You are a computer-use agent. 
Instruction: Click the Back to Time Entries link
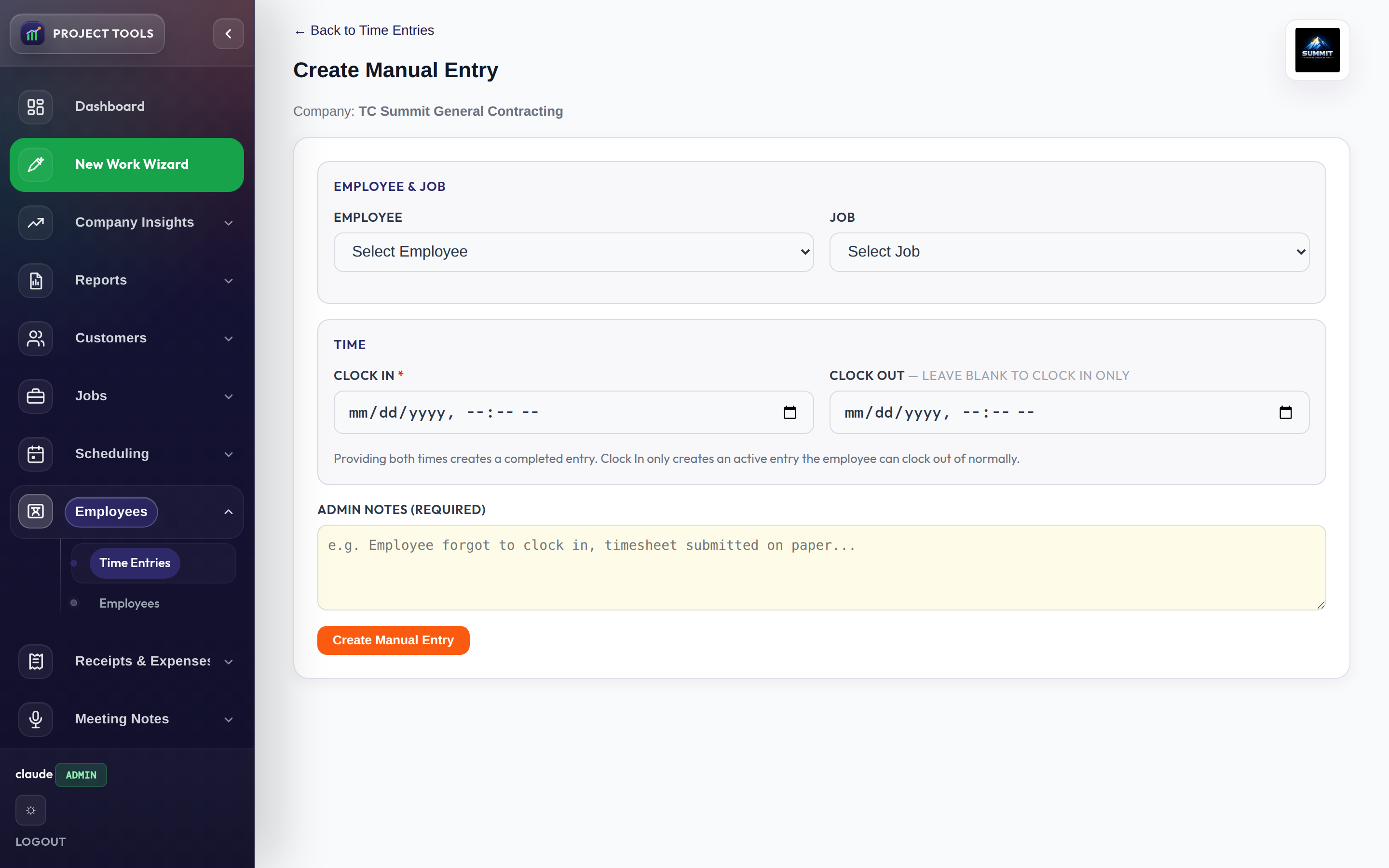[x=364, y=30]
